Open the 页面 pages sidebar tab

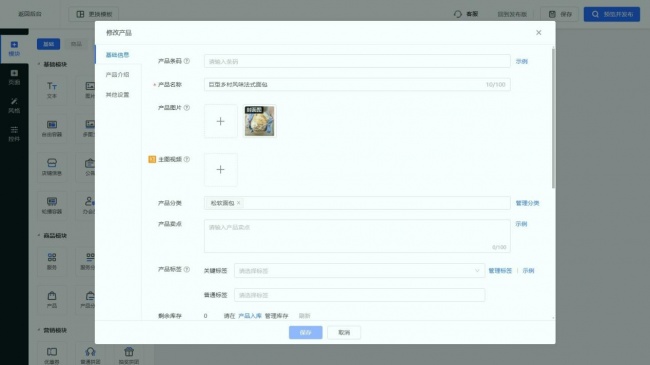point(14,77)
